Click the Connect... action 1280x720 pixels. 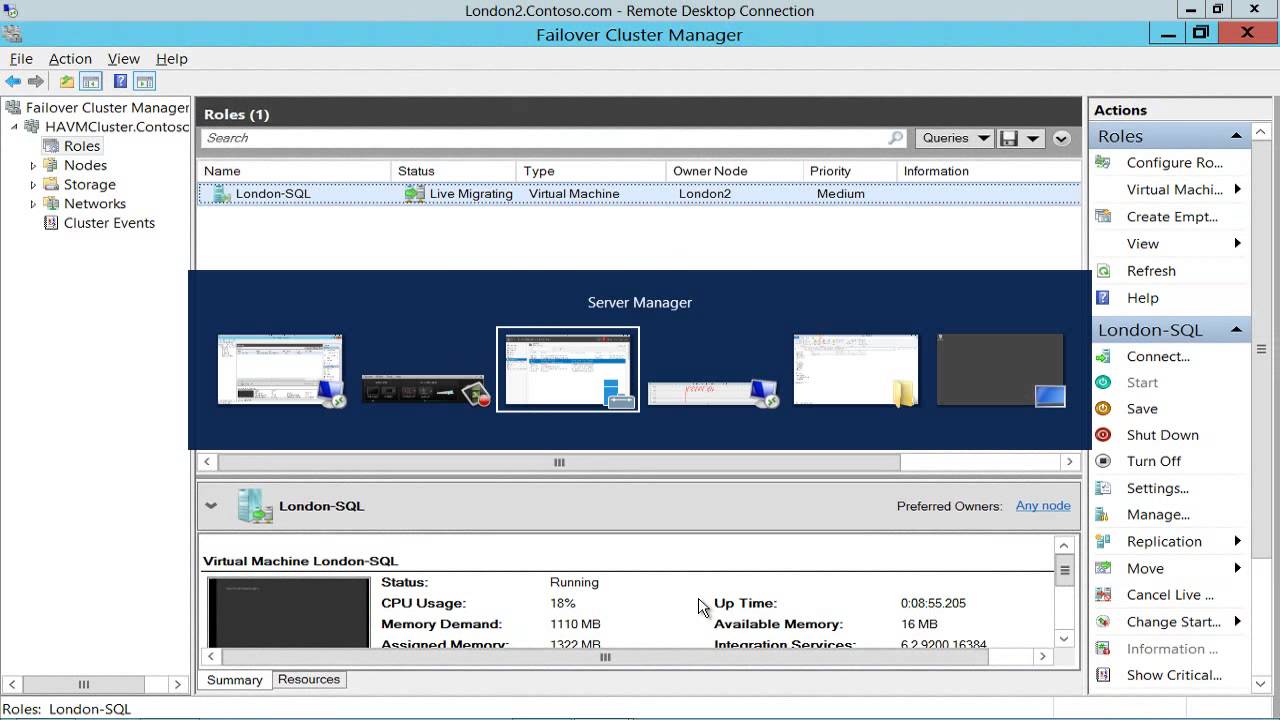1158,356
